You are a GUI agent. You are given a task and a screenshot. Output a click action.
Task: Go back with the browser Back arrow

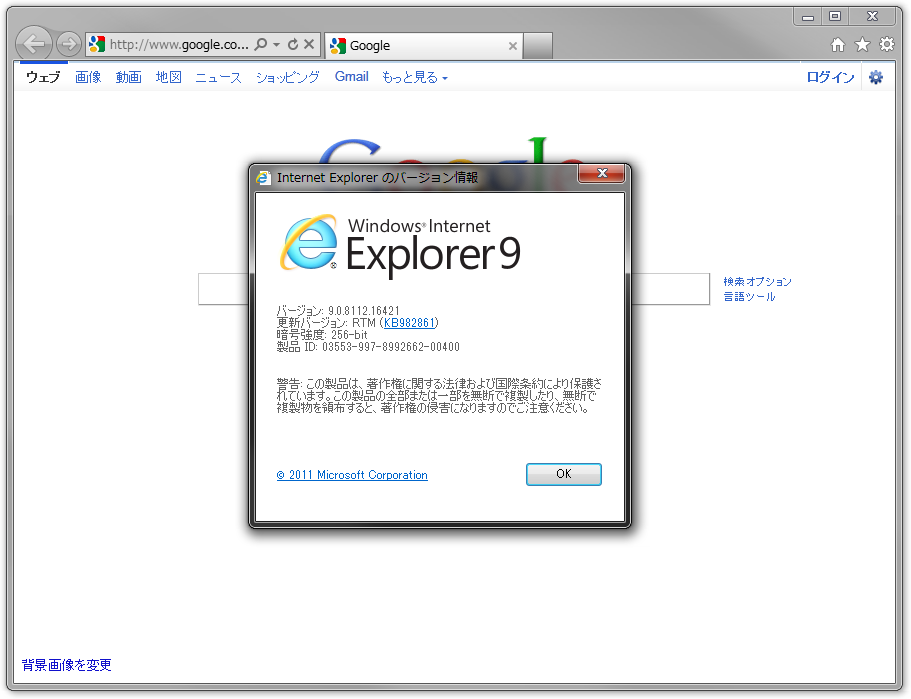(34, 44)
